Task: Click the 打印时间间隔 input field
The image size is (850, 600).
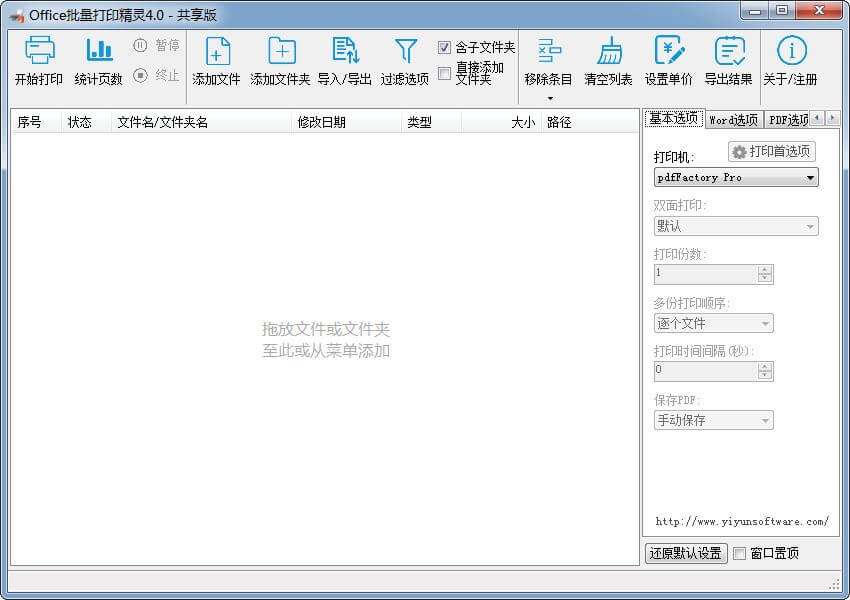Action: 705,371
